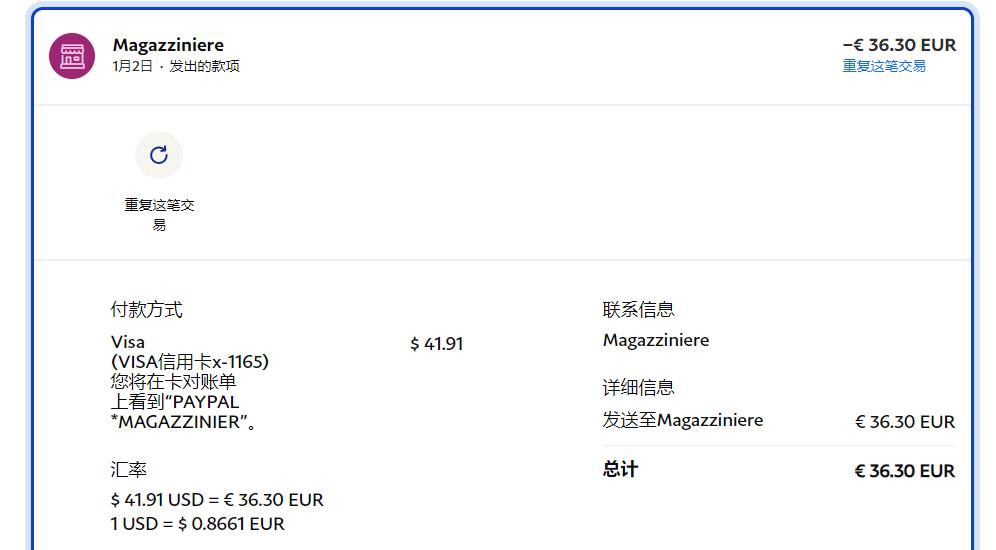Click the −€ 36.30 EUR header amount
This screenshot has width=996, height=550.
(x=898, y=45)
